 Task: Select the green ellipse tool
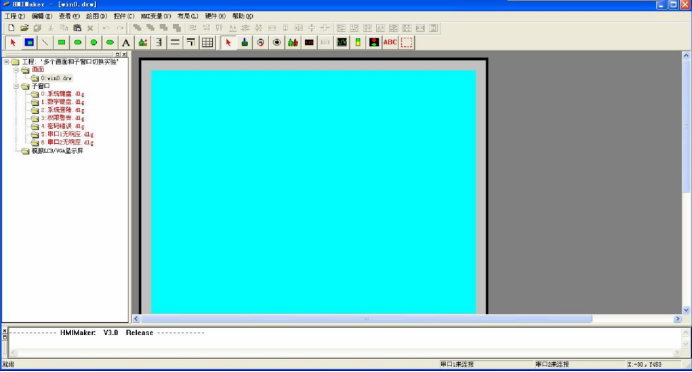point(110,42)
